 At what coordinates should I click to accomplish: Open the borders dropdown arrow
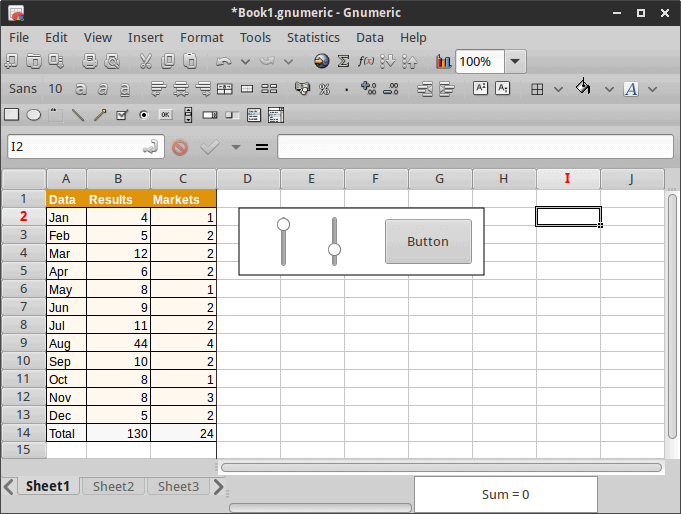coord(559,89)
